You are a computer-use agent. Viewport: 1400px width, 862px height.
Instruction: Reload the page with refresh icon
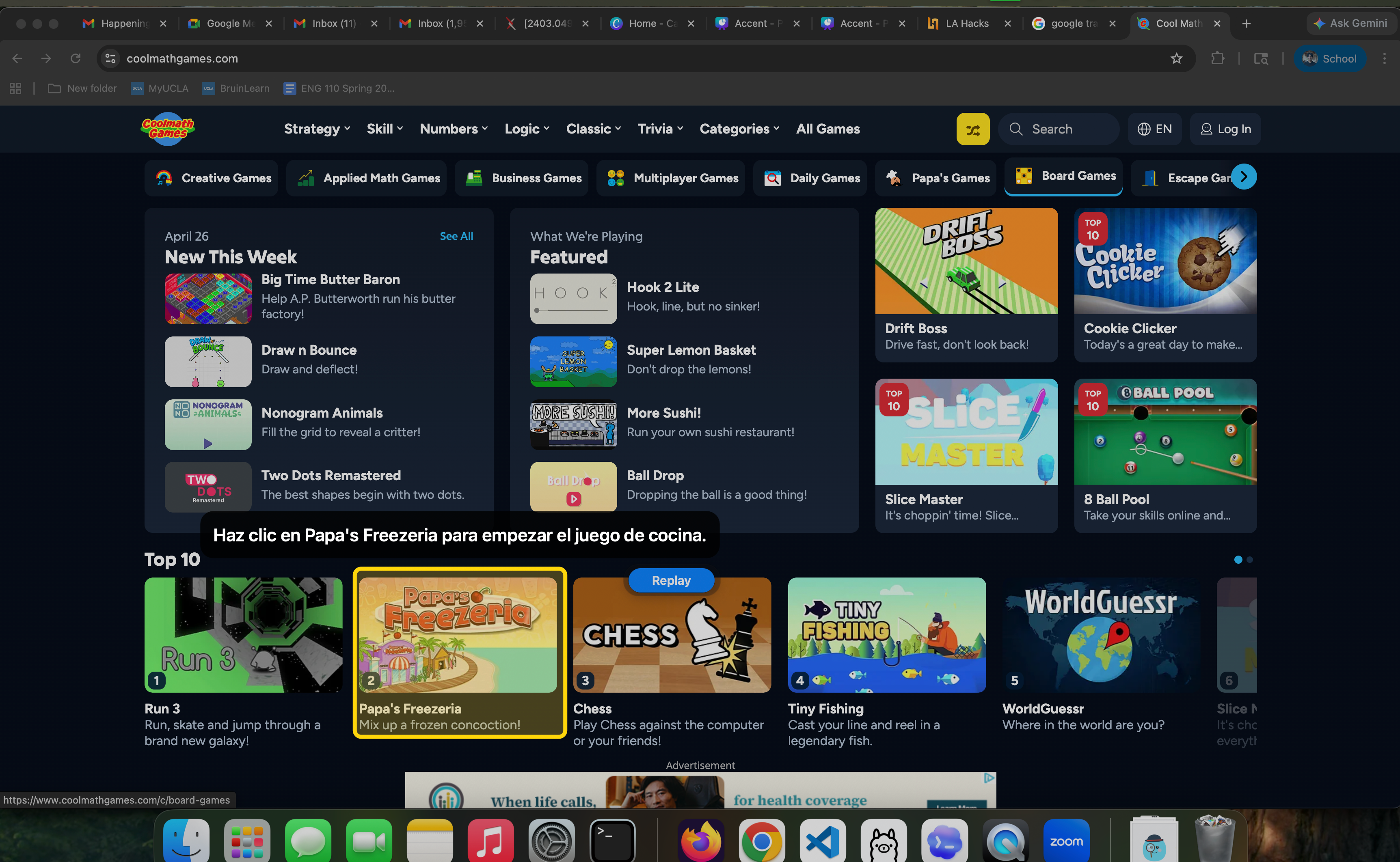(75, 59)
